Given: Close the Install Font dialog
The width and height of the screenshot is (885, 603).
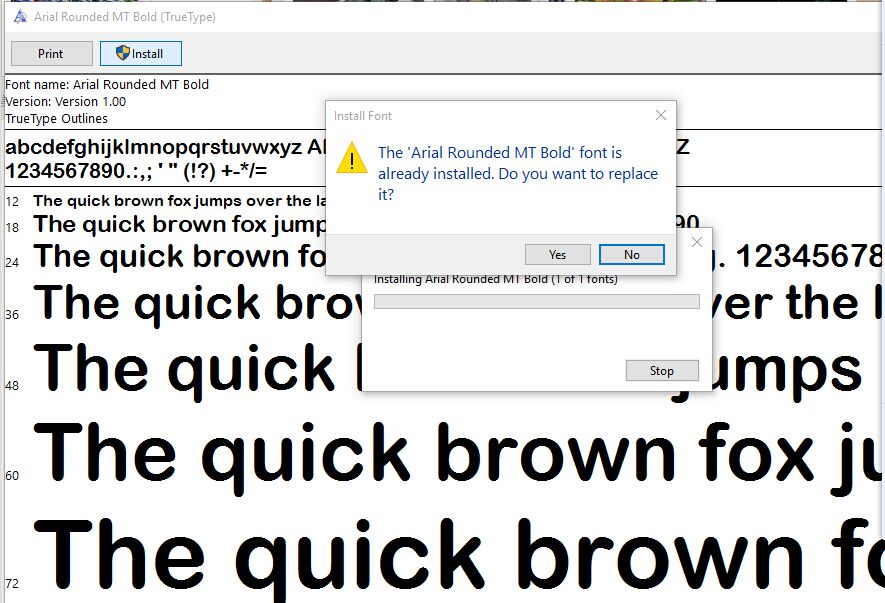Looking at the screenshot, I should coord(661,115).
